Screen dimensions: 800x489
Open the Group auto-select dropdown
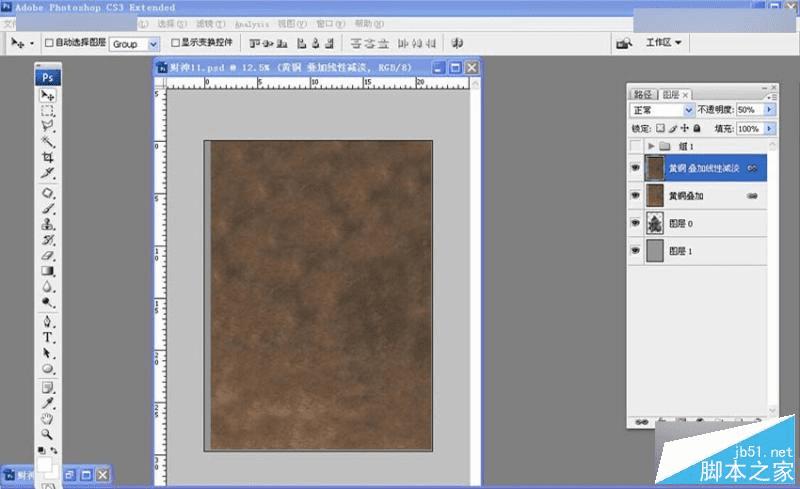[x=153, y=44]
